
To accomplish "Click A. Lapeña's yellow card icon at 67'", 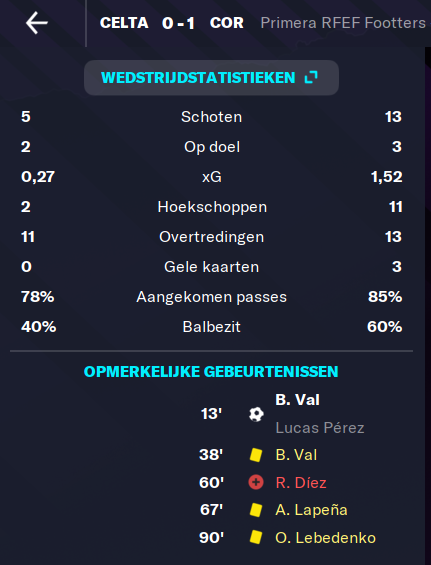I will click(x=256, y=510).
